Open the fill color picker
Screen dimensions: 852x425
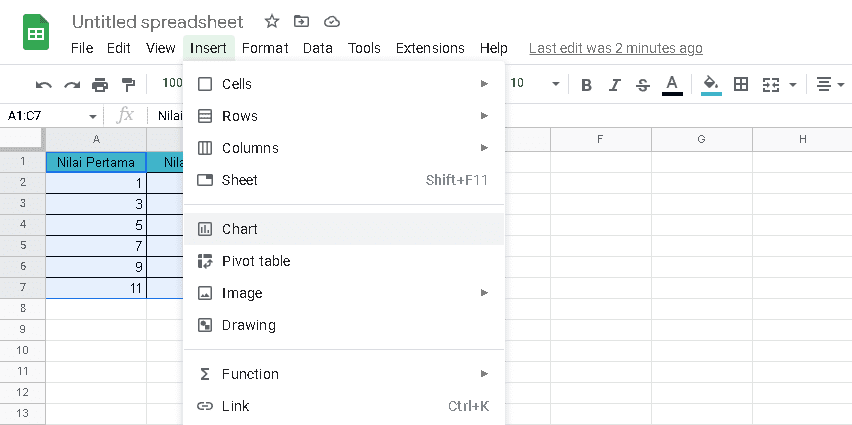[x=711, y=84]
